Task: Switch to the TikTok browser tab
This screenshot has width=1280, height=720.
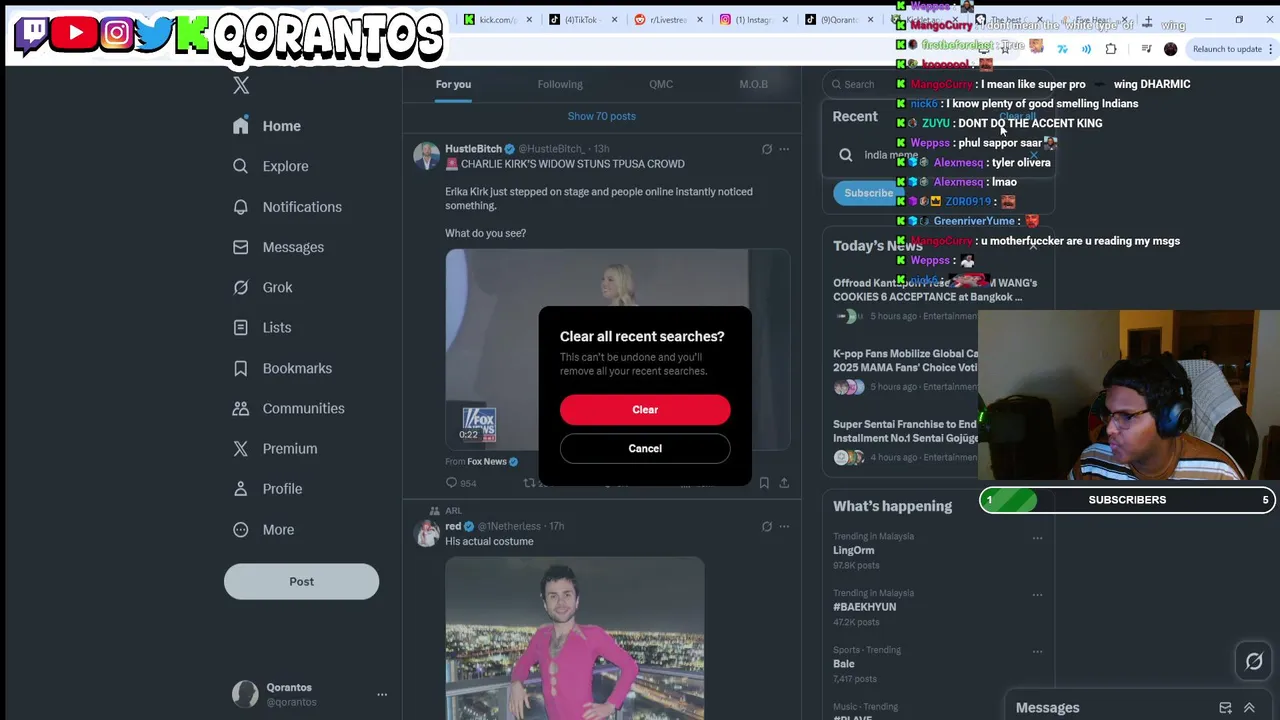Action: [582, 20]
